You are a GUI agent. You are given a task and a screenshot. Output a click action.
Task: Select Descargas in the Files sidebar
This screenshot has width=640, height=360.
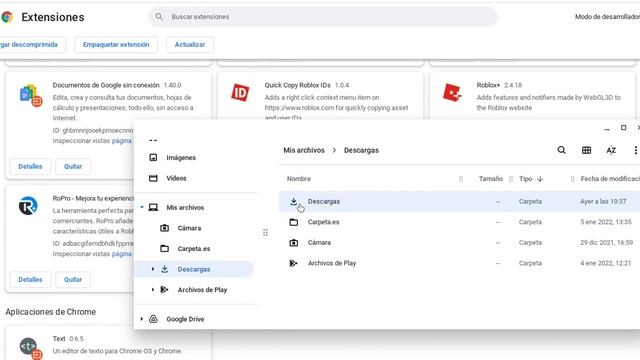point(194,269)
